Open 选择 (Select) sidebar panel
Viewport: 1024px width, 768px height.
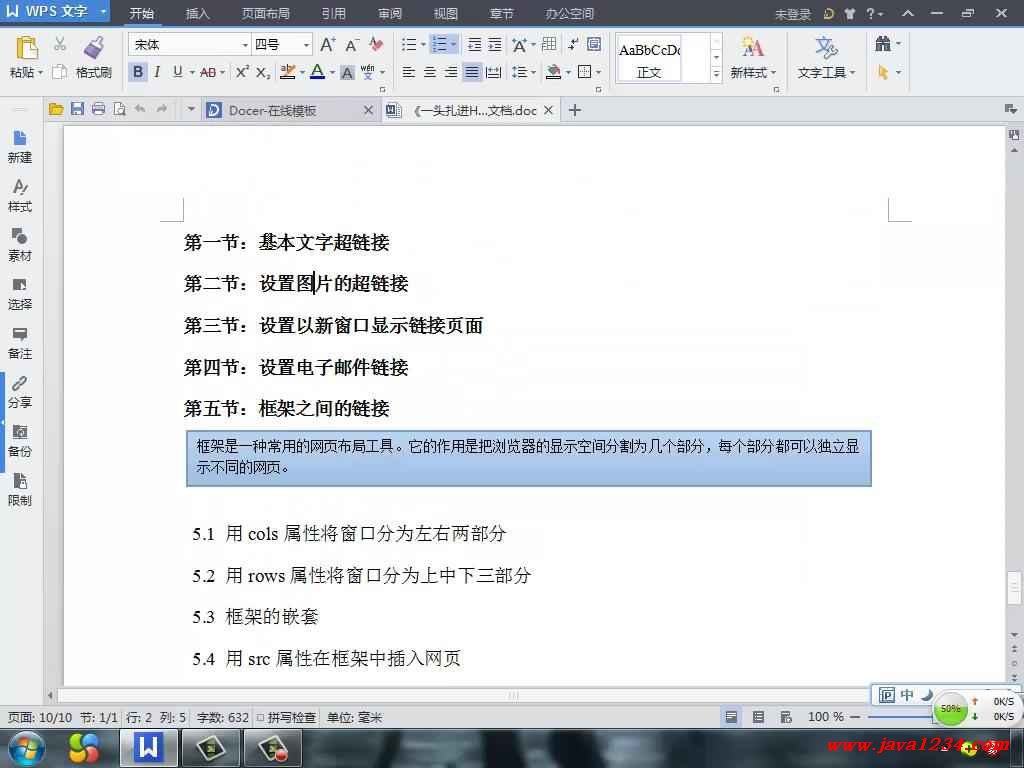point(20,294)
